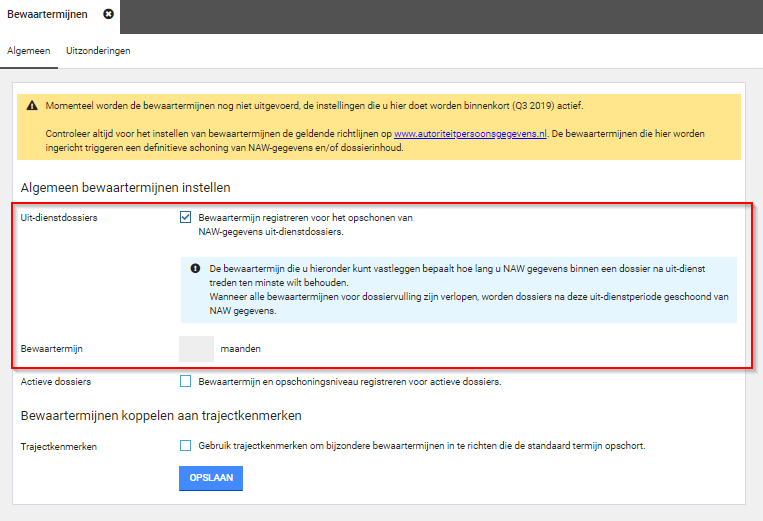The width and height of the screenshot is (763, 521).
Task: Switch to the Uitzonderingen tab
Action: pos(98,50)
